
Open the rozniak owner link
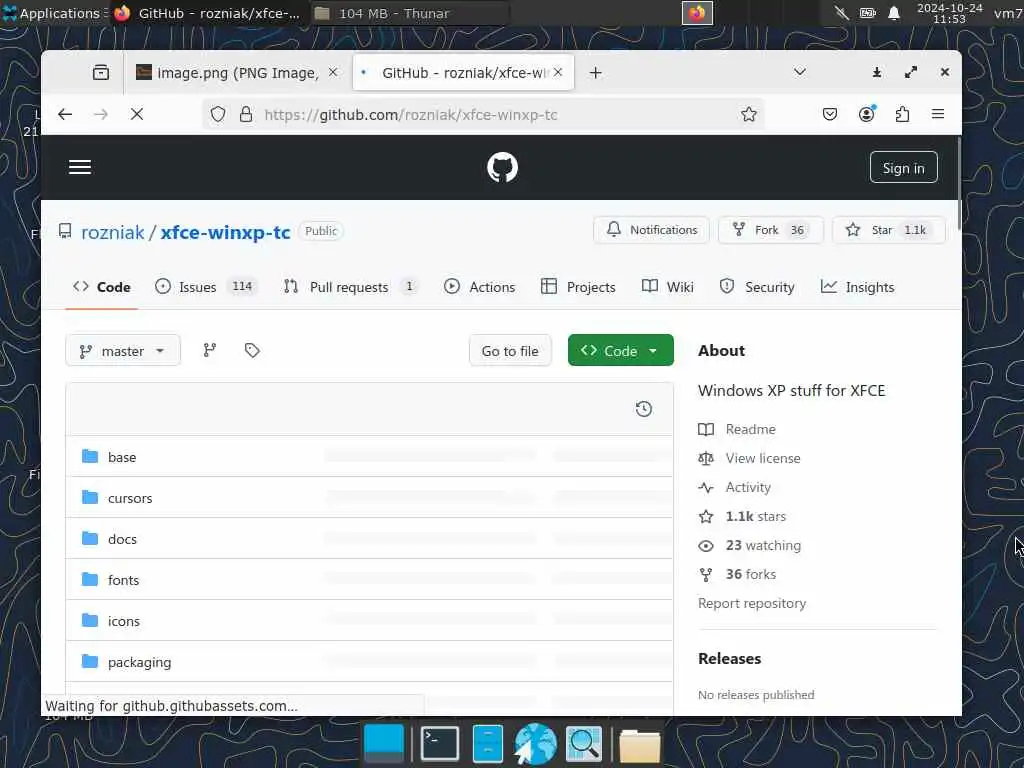click(112, 232)
